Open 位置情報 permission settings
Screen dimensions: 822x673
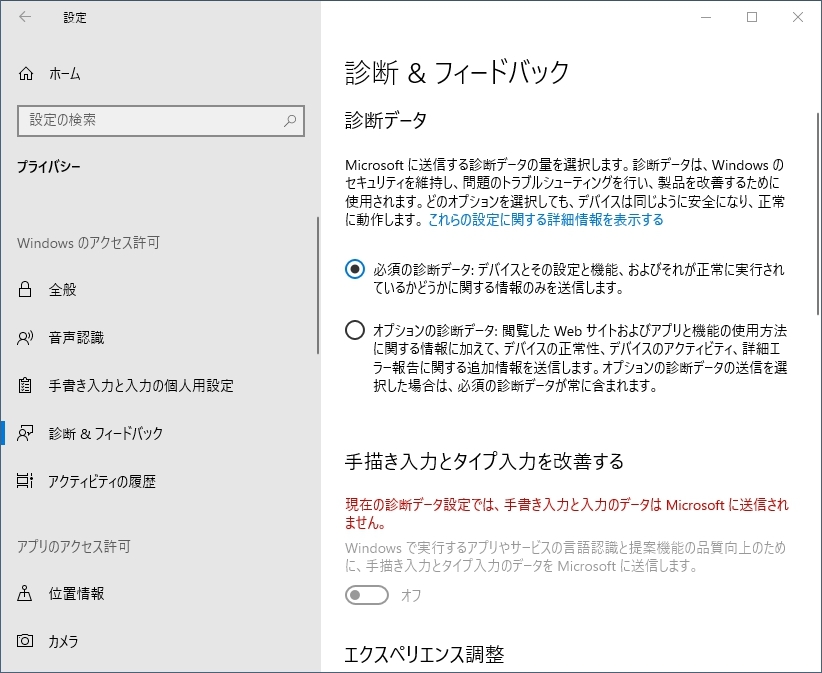pos(158,593)
